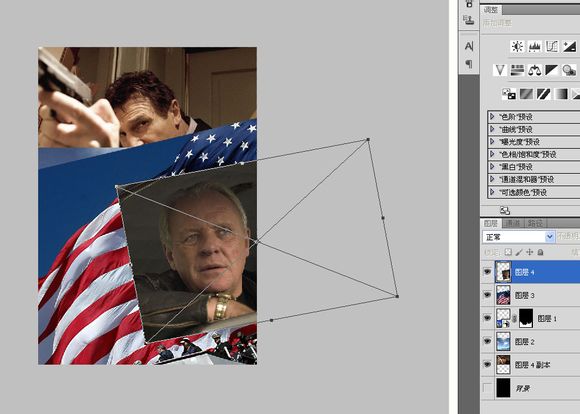Hide 图层 3 with eye icon
Image resolution: width=580 pixels, height=414 pixels.
(x=487, y=295)
